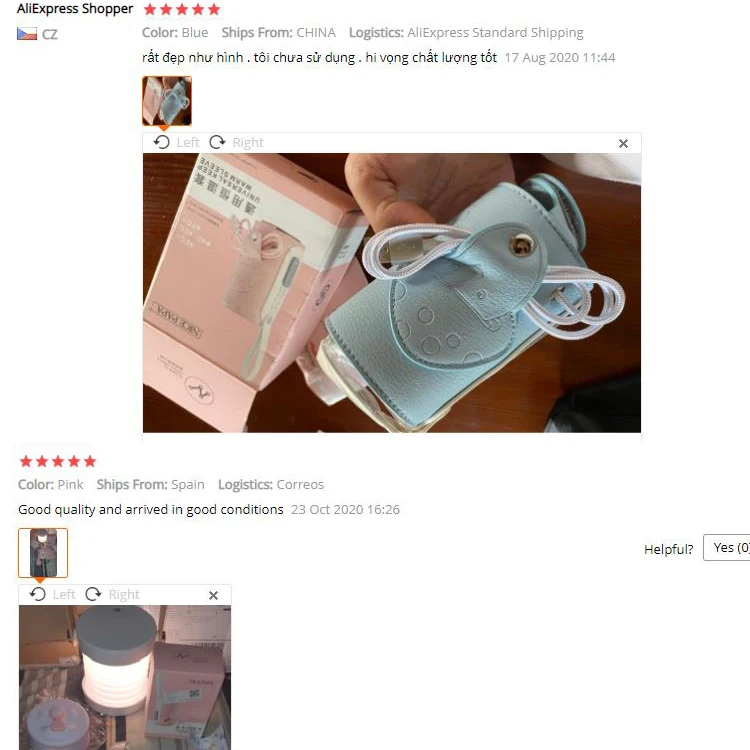Rotate the blue sleeve photo right
The image size is (750, 750).
217,143
